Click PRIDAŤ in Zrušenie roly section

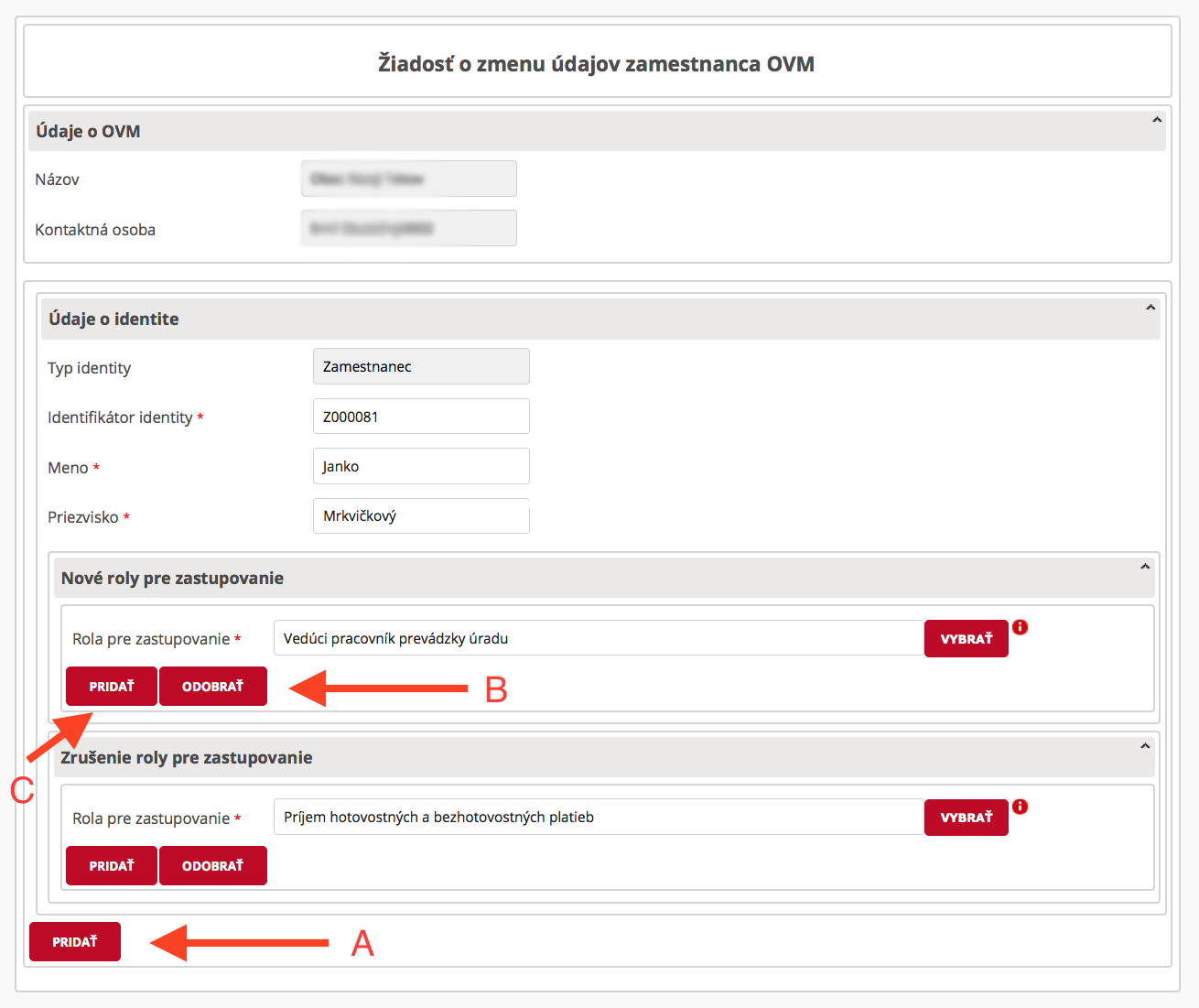point(112,866)
